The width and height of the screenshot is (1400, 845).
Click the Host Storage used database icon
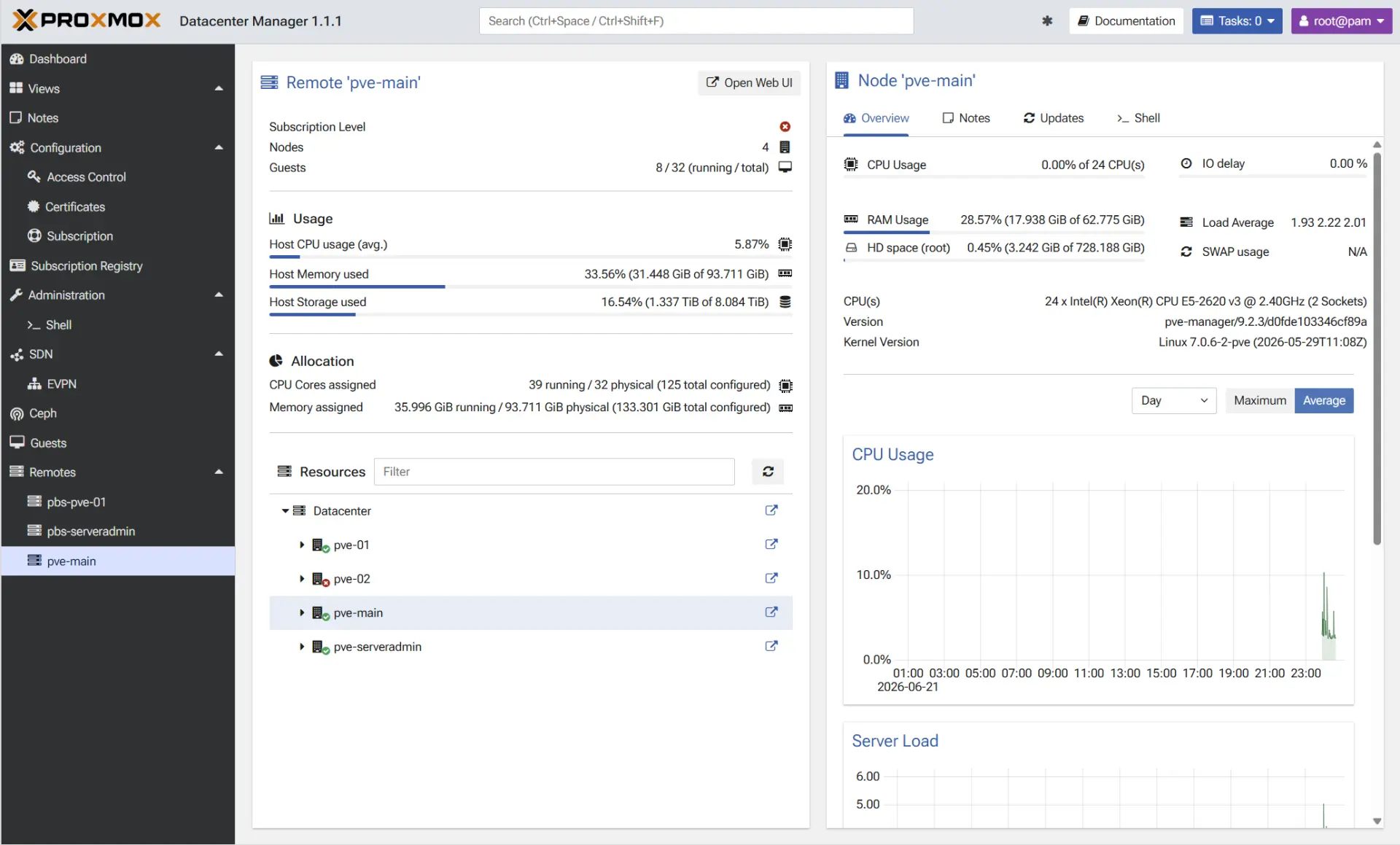click(x=785, y=302)
